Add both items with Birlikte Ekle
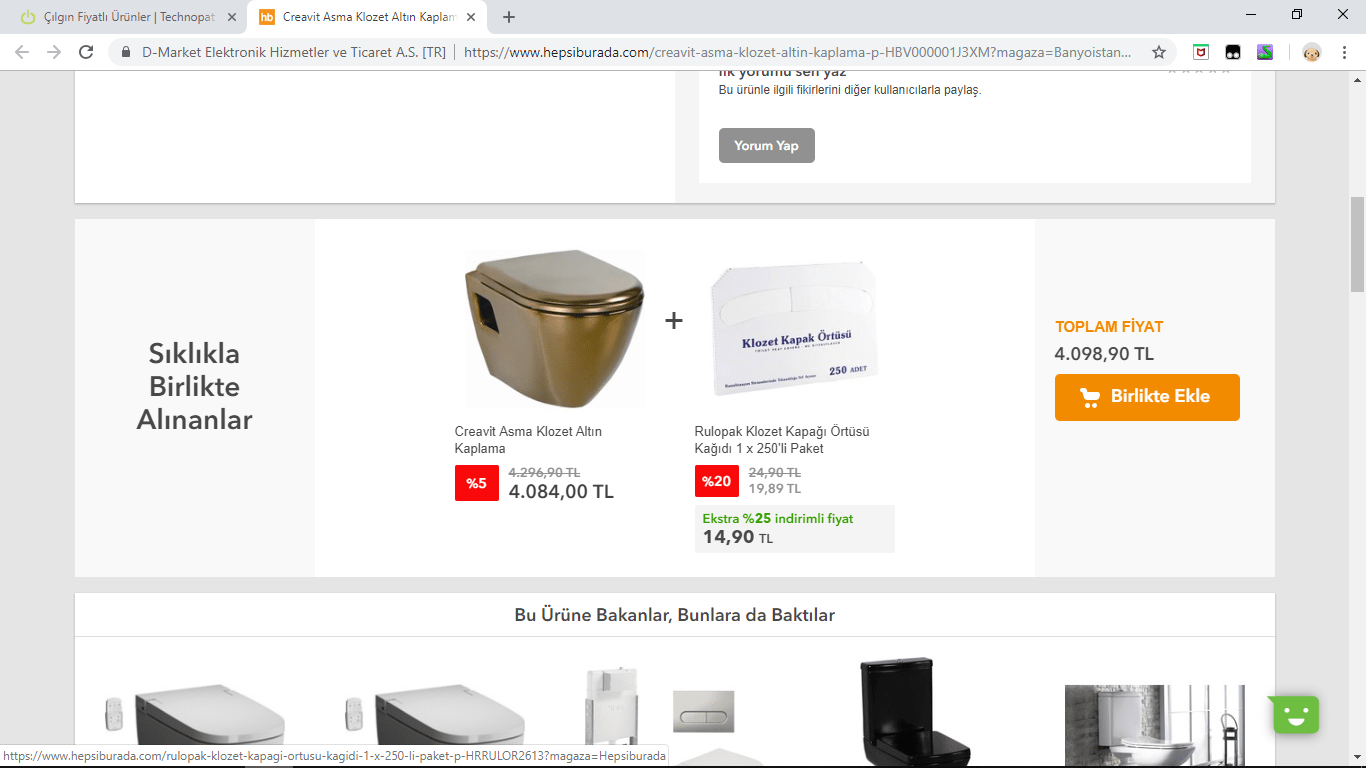The width and height of the screenshot is (1366, 768). 1147,397
